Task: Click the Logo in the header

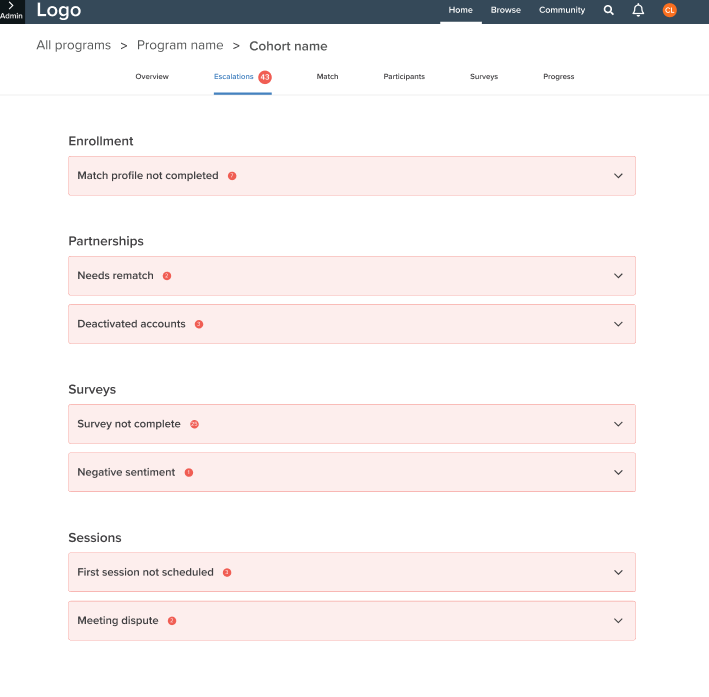Action: click(x=59, y=10)
